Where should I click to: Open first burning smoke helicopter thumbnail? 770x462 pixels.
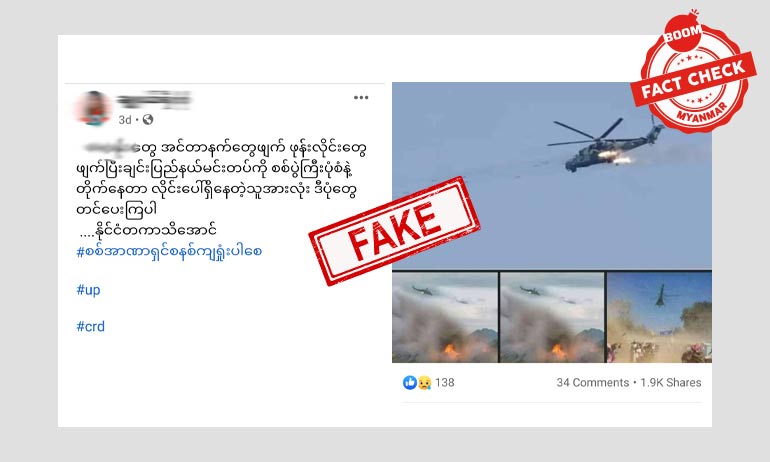[445, 317]
